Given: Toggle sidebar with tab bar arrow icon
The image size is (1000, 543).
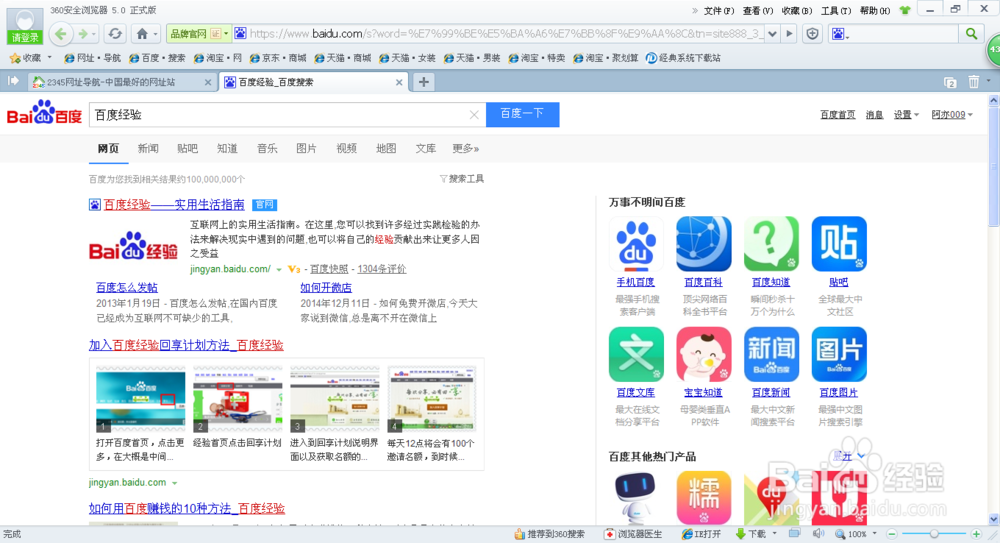Looking at the screenshot, I should (x=13, y=81).
